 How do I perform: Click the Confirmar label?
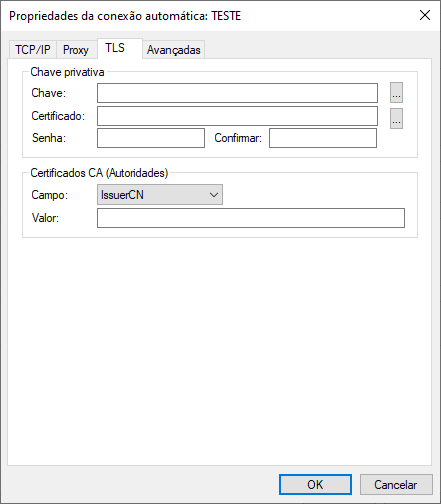point(238,138)
